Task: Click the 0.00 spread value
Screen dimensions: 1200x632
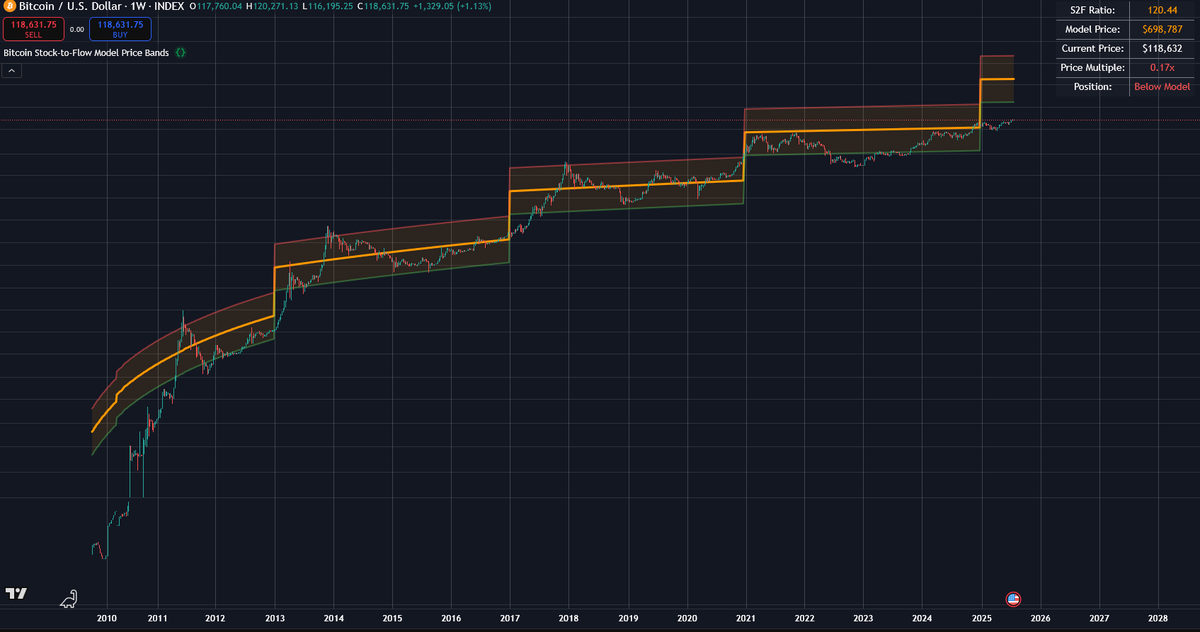Action: [x=76, y=29]
